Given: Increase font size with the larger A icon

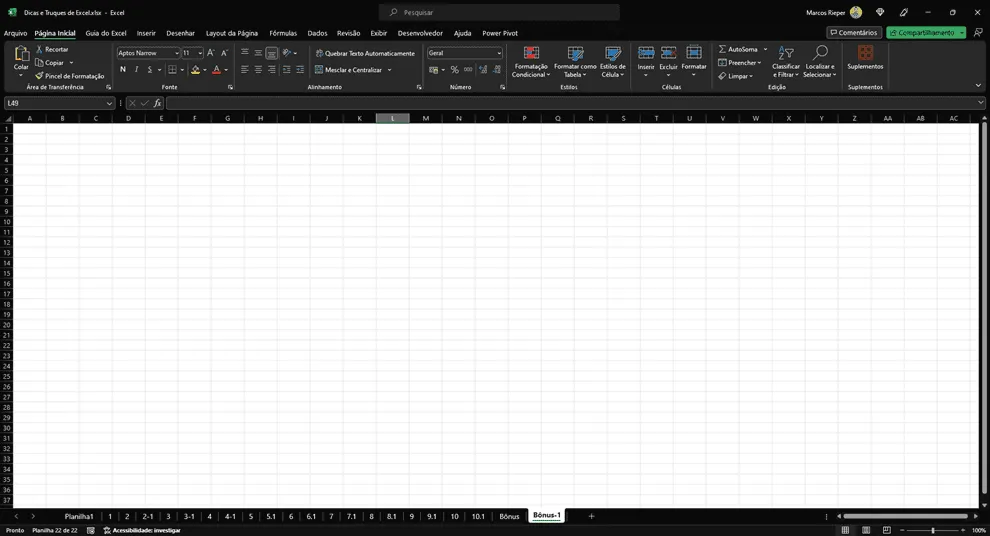Looking at the screenshot, I should tap(211, 53).
